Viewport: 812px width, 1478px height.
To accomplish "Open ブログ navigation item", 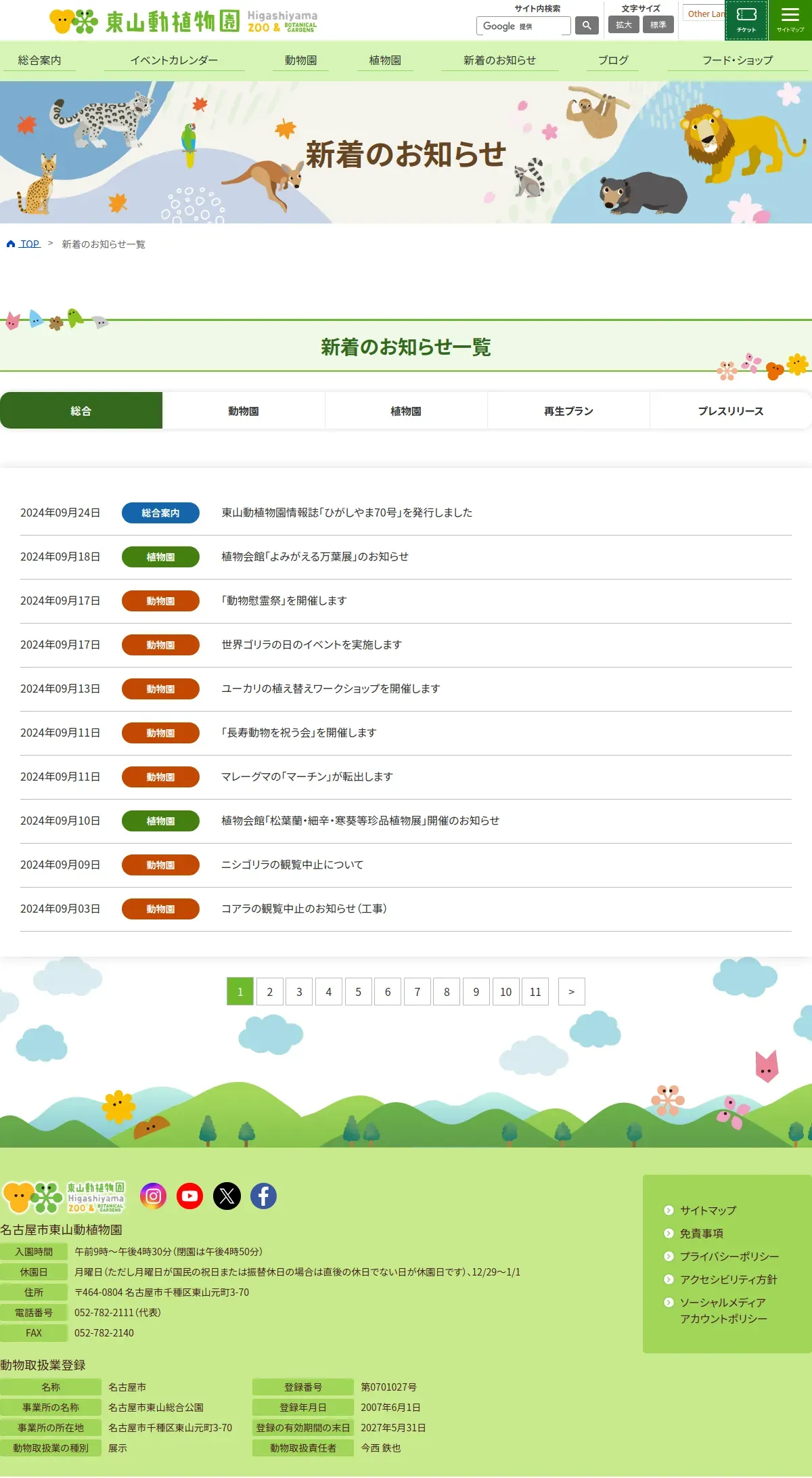I will click(x=613, y=60).
